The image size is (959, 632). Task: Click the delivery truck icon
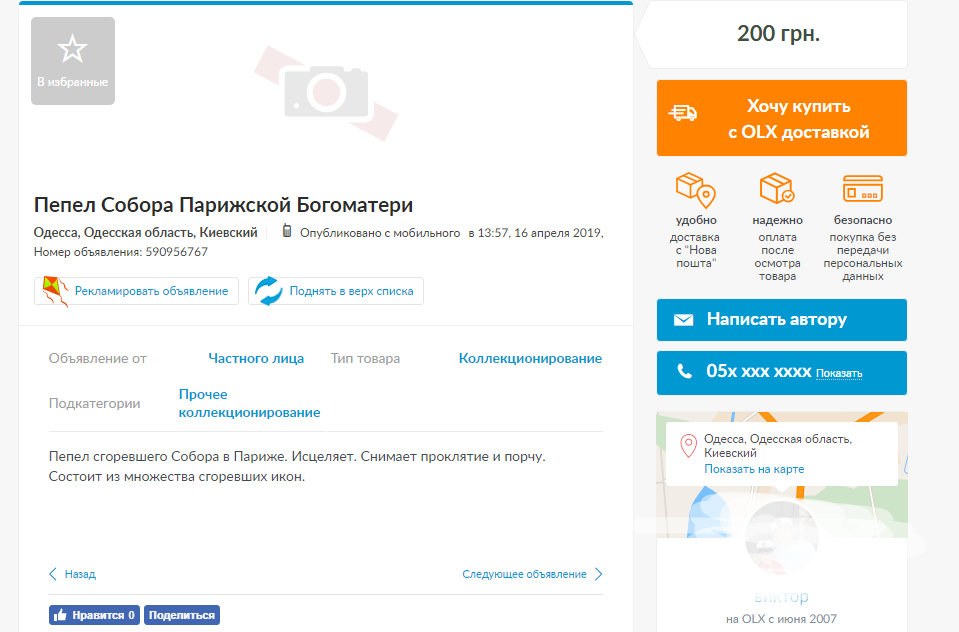pos(684,113)
